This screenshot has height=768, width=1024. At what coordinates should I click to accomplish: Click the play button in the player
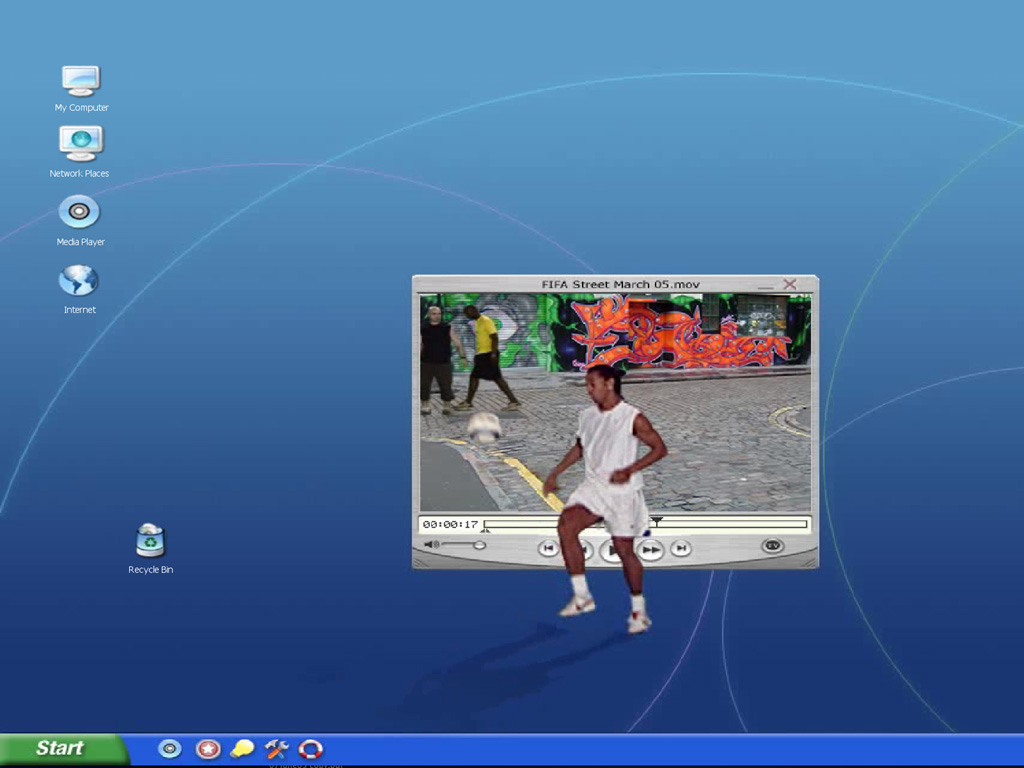[x=611, y=551]
